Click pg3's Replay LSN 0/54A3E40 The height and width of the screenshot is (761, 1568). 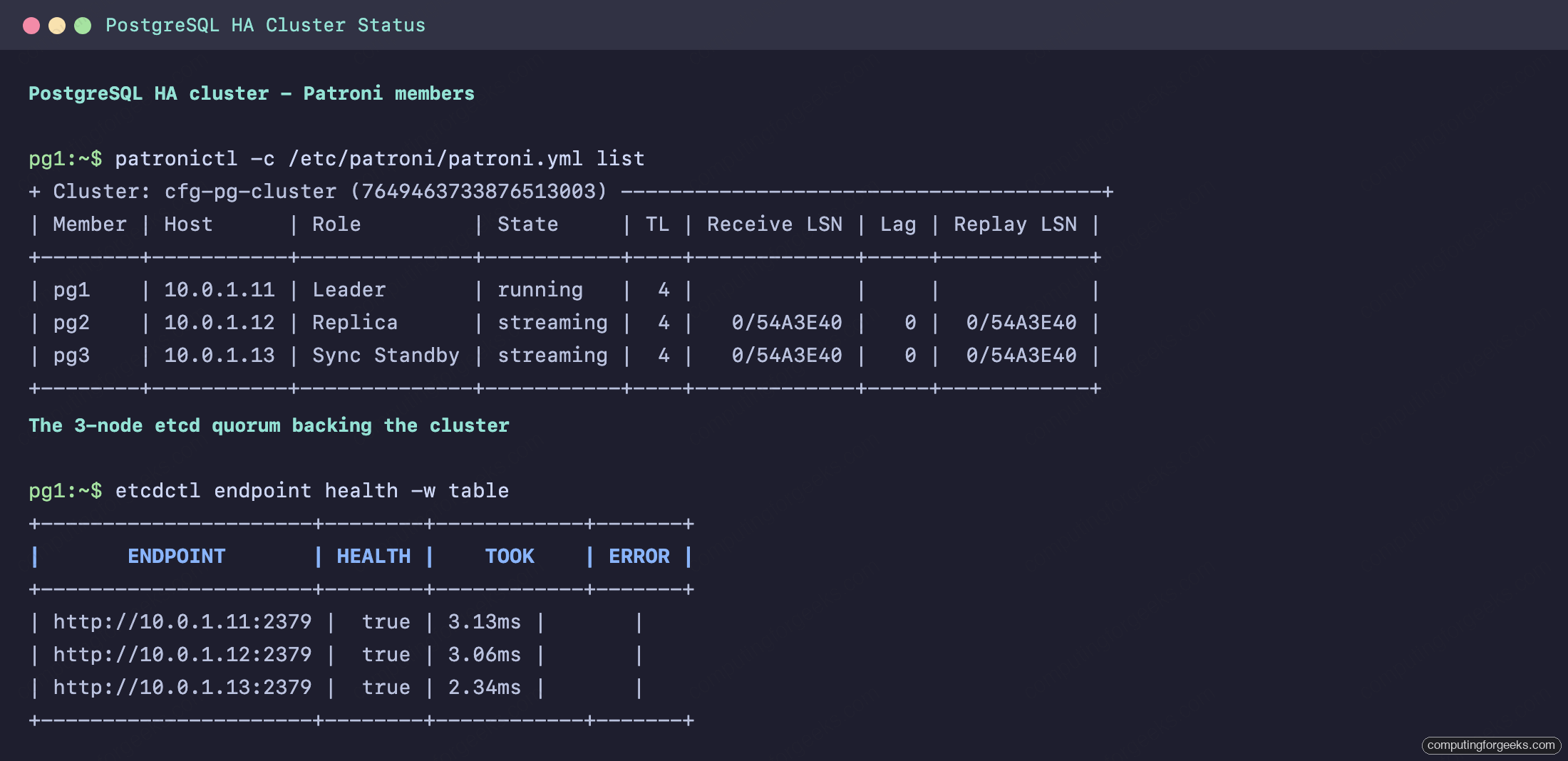[1021, 356]
